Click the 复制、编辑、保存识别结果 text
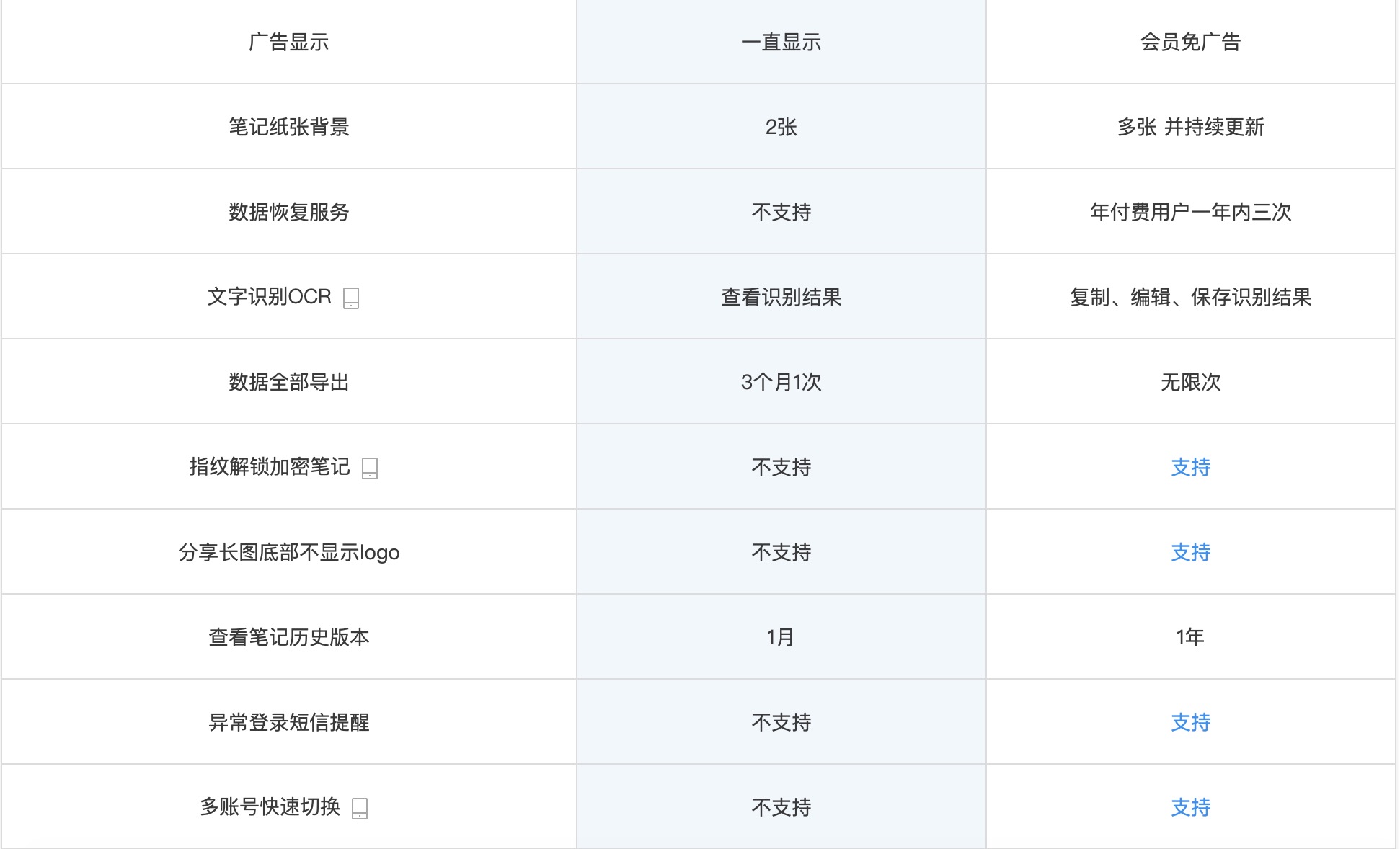Screen dimensions: 1400x849 tap(1190, 297)
